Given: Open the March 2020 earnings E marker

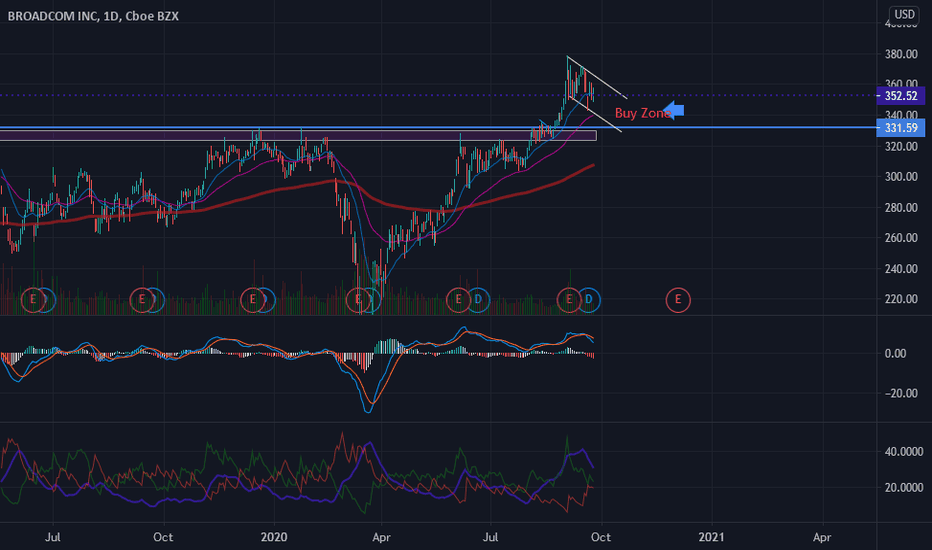Looking at the screenshot, I should point(358,300).
